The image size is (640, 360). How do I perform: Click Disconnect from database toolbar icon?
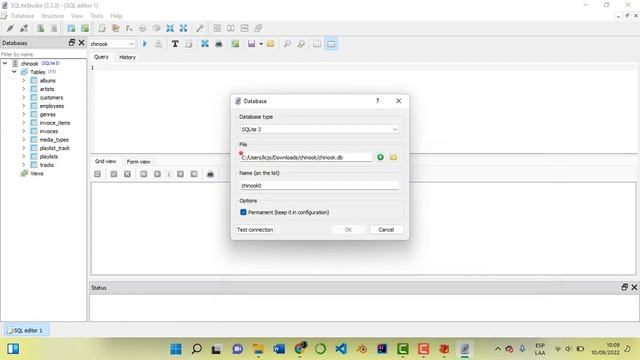click(24, 28)
